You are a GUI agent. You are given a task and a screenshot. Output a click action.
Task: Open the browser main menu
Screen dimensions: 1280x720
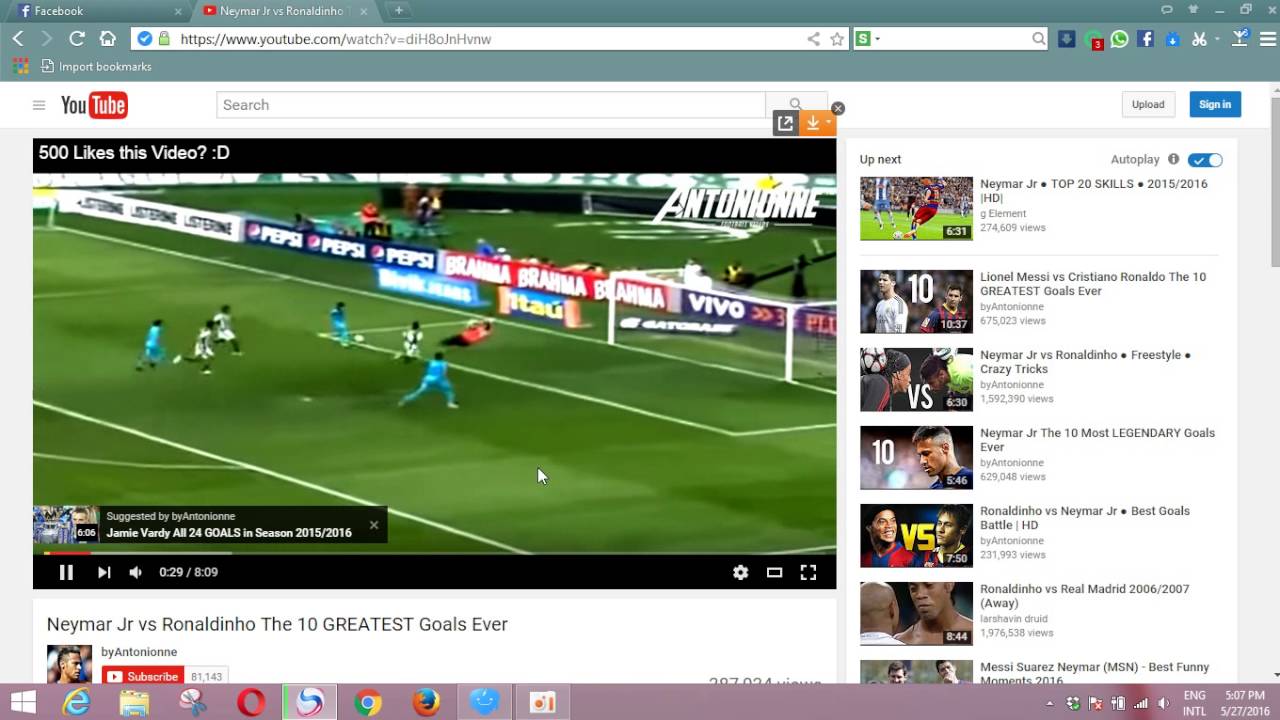pyautogui.click(x=1268, y=39)
